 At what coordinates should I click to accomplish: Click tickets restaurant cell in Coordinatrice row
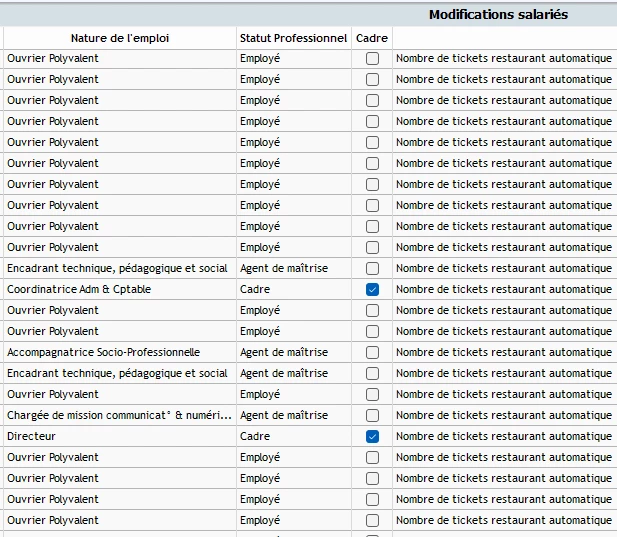tap(503, 289)
